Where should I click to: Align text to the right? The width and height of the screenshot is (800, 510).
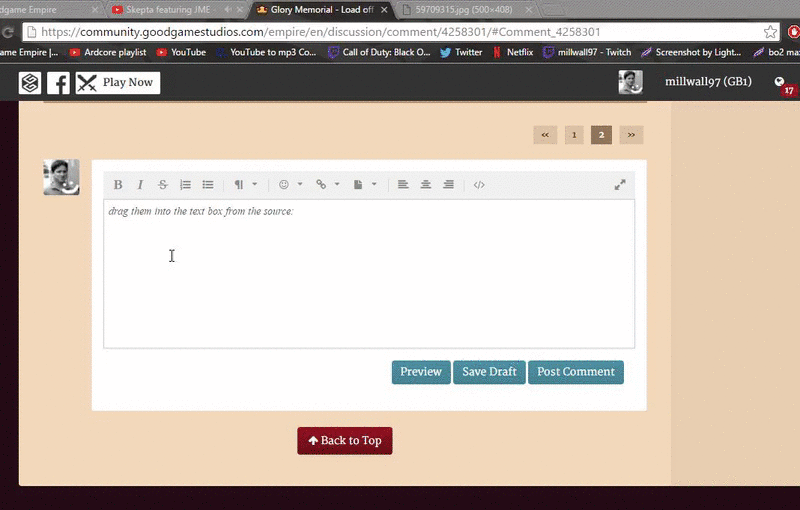[448, 185]
